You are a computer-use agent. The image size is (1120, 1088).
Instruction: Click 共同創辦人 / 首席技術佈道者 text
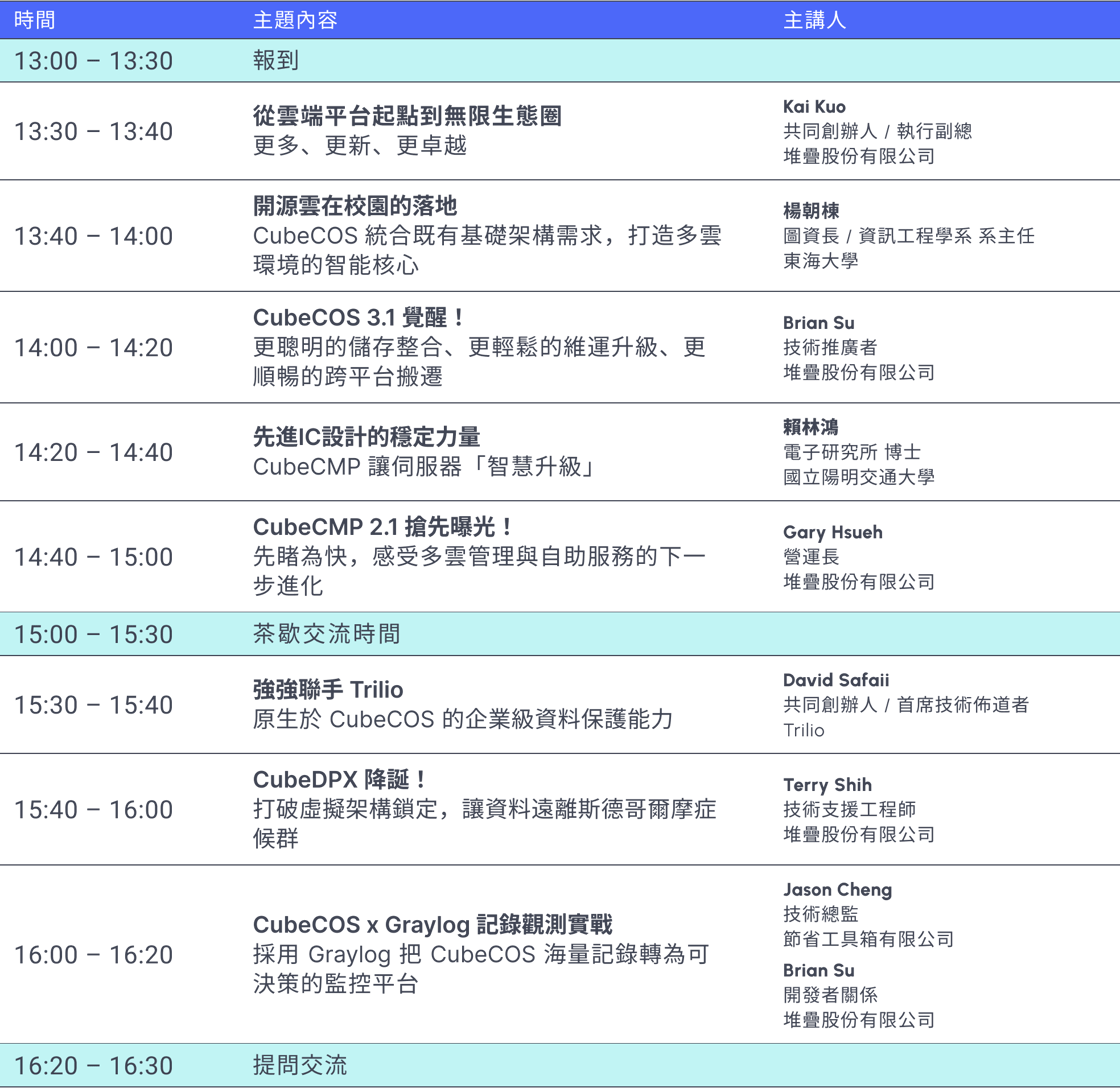pos(906,705)
